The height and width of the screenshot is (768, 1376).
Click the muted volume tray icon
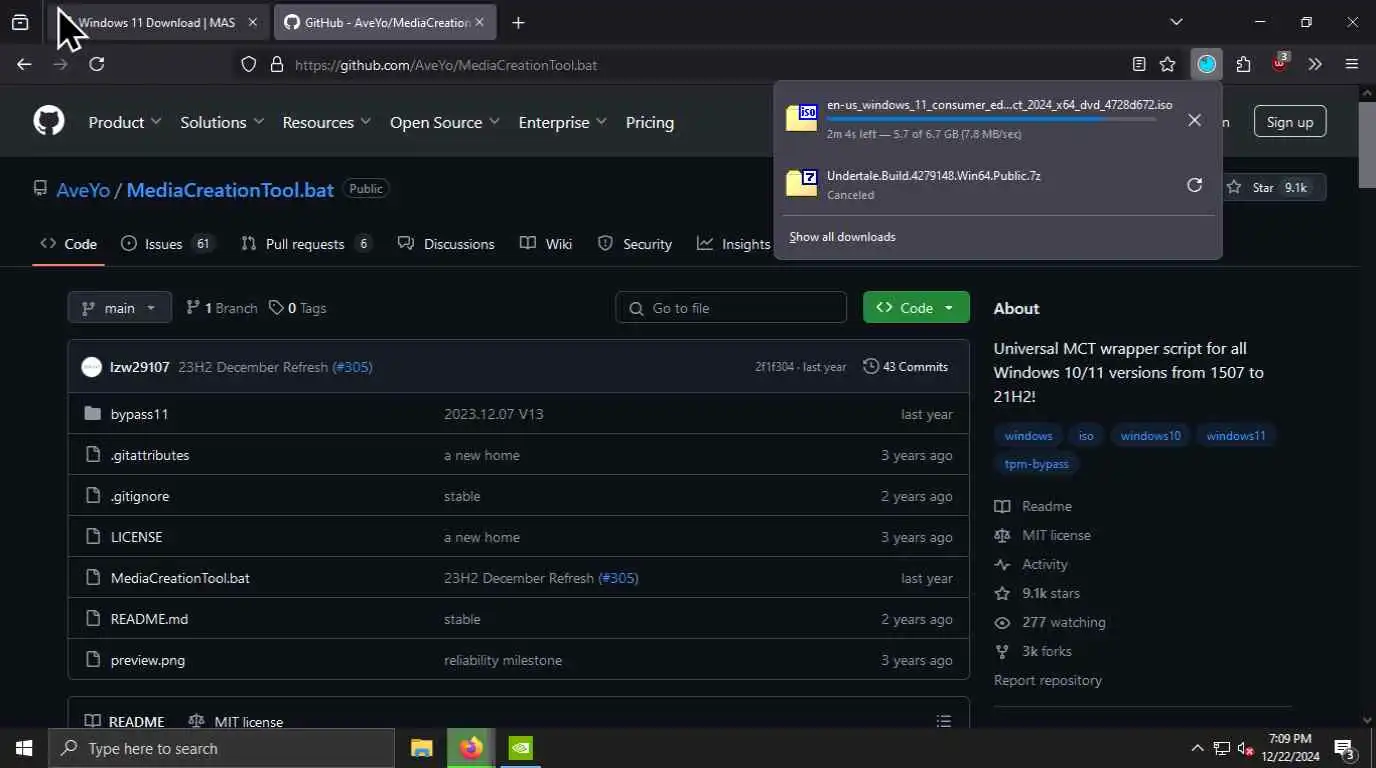(x=1246, y=748)
